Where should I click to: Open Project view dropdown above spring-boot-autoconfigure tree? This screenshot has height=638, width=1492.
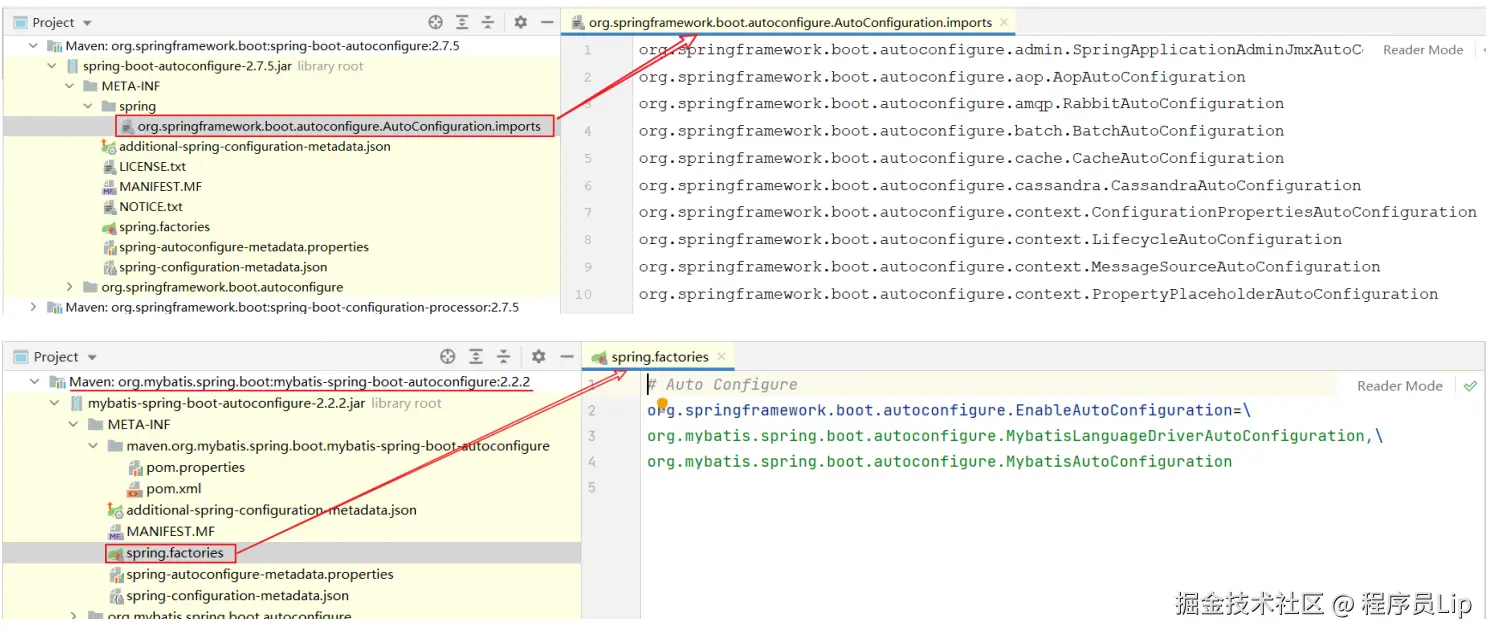point(86,22)
